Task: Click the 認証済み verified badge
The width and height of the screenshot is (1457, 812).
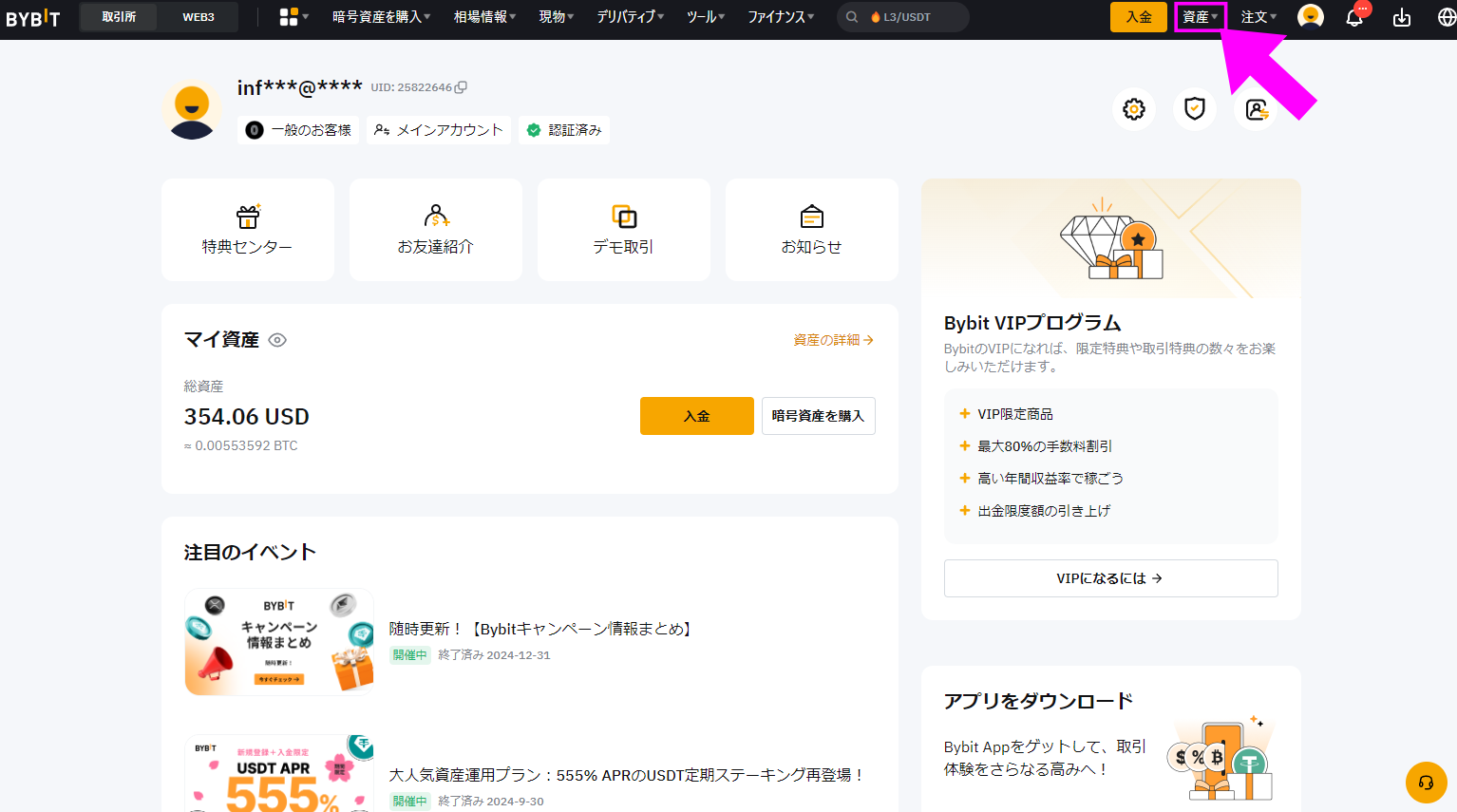Action: (564, 130)
